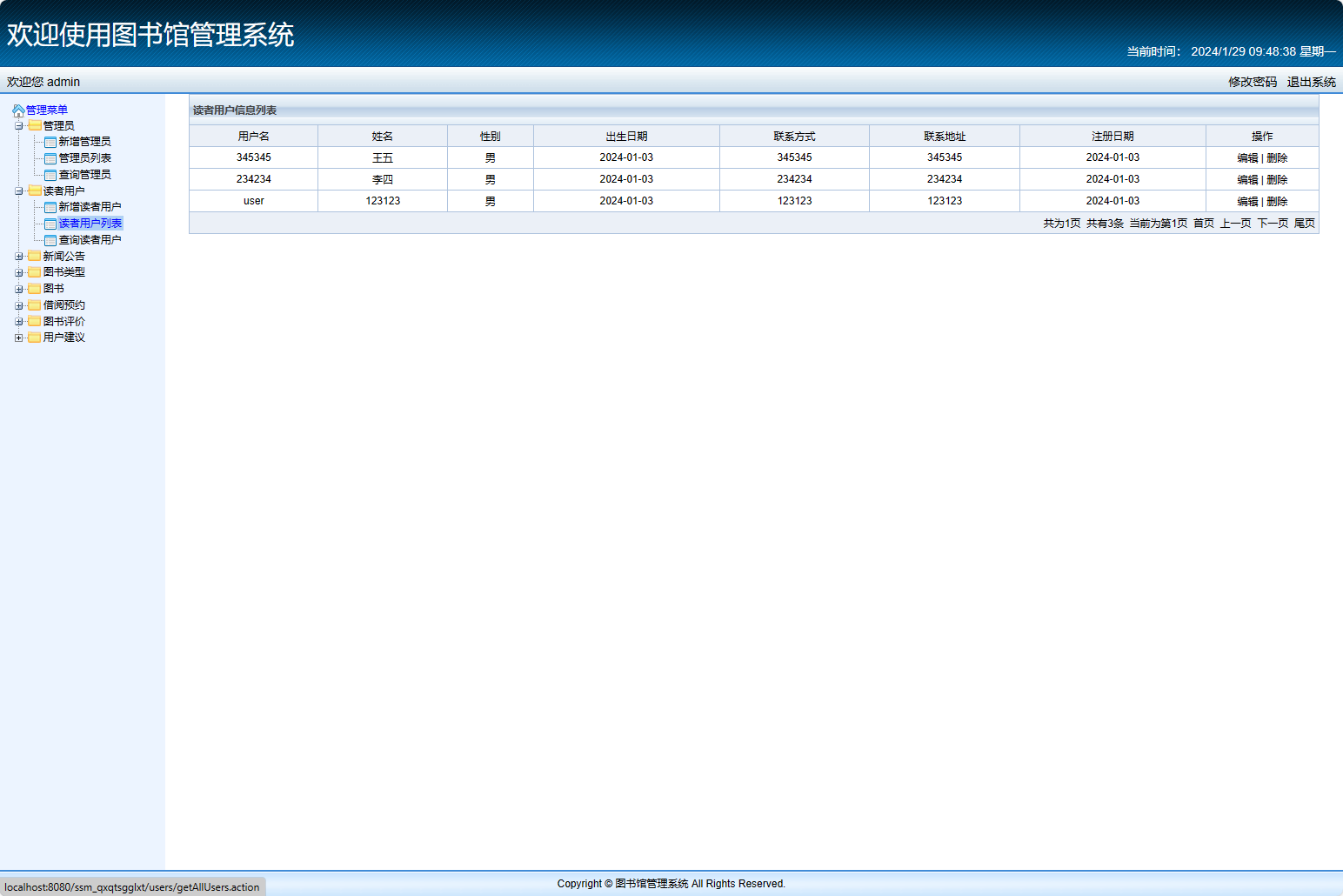This screenshot has height=896, width=1343.
Task: Click the username cell 234234
Action: pyautogui.click(x=254, y=179)
